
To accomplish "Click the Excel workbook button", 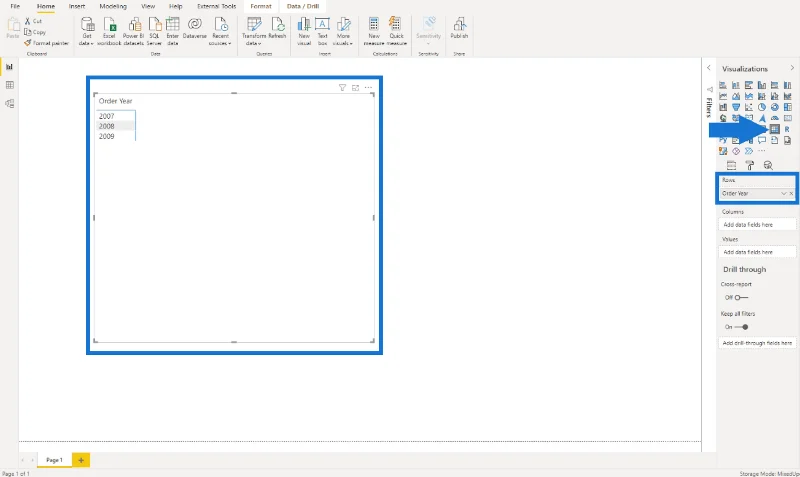I will coord(109,32).
